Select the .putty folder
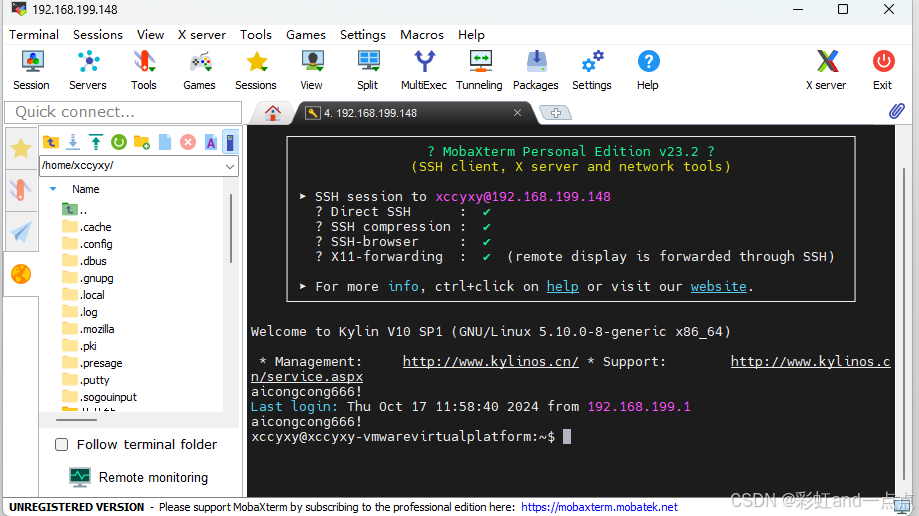 (x=86, y=380)
